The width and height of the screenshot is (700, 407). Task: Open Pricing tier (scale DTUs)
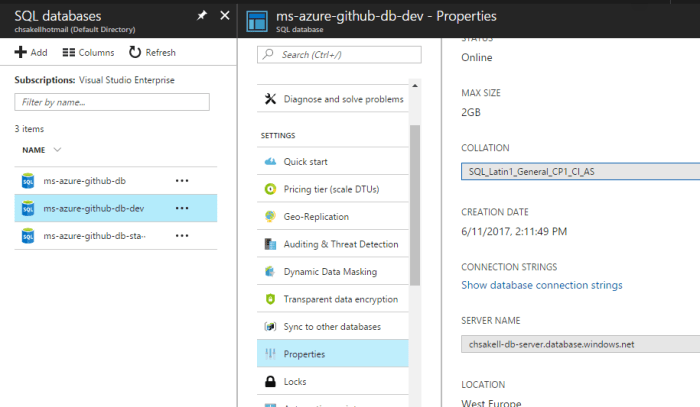point(330,189)
